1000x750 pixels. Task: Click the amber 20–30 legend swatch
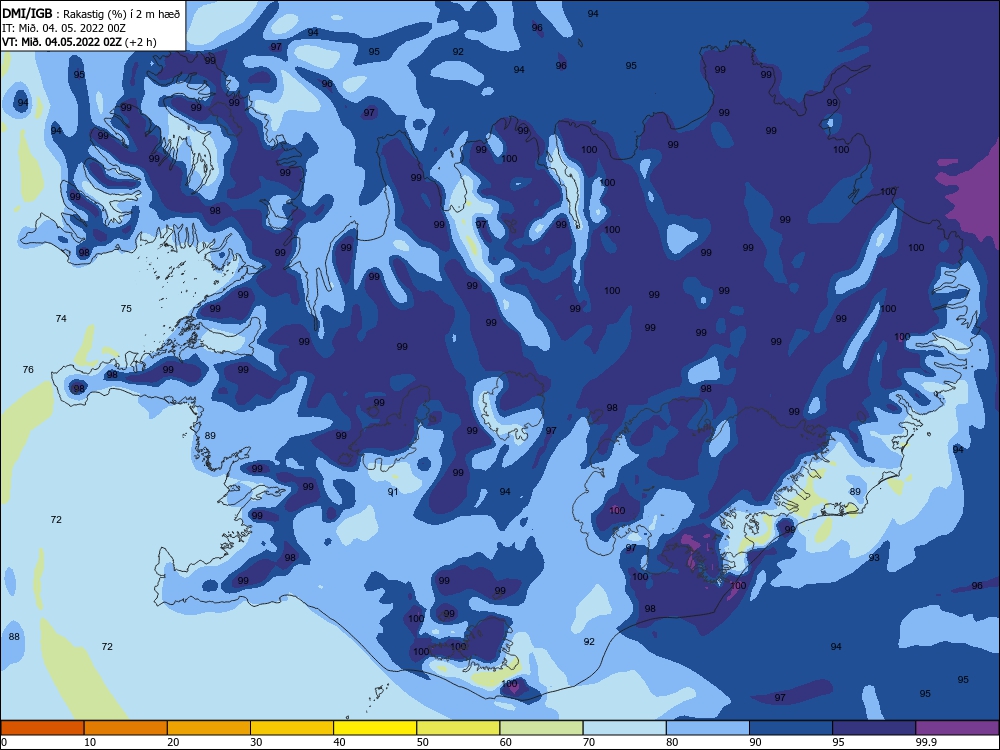pos(209,728)
